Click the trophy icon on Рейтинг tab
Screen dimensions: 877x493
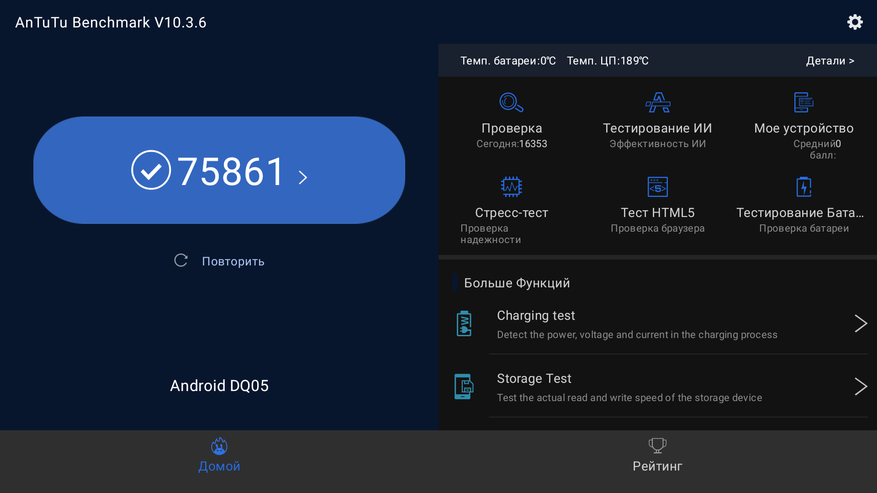pos(657,445)
